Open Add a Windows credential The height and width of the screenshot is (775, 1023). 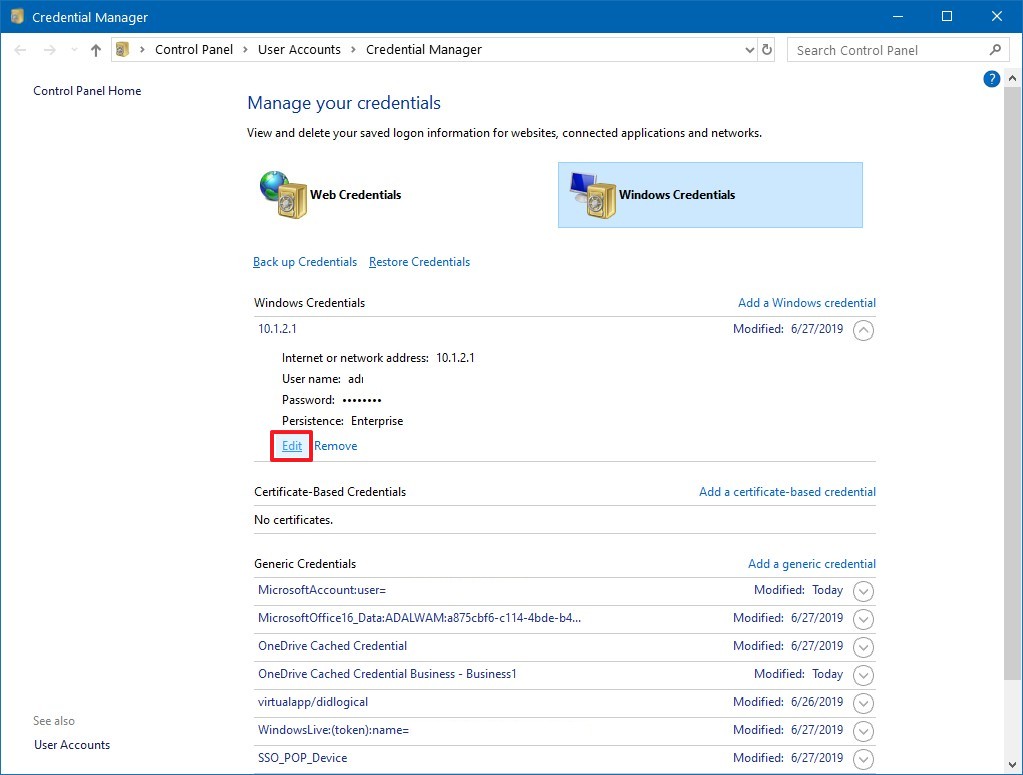807,302
